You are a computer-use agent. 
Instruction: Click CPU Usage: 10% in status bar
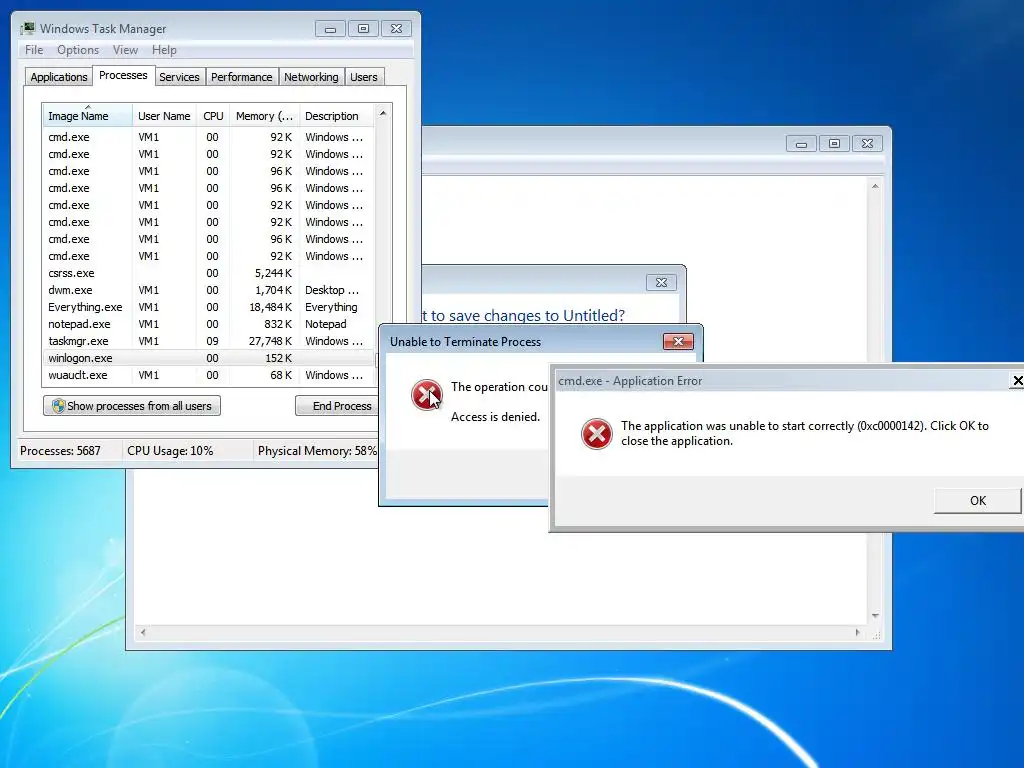[170, 451]
